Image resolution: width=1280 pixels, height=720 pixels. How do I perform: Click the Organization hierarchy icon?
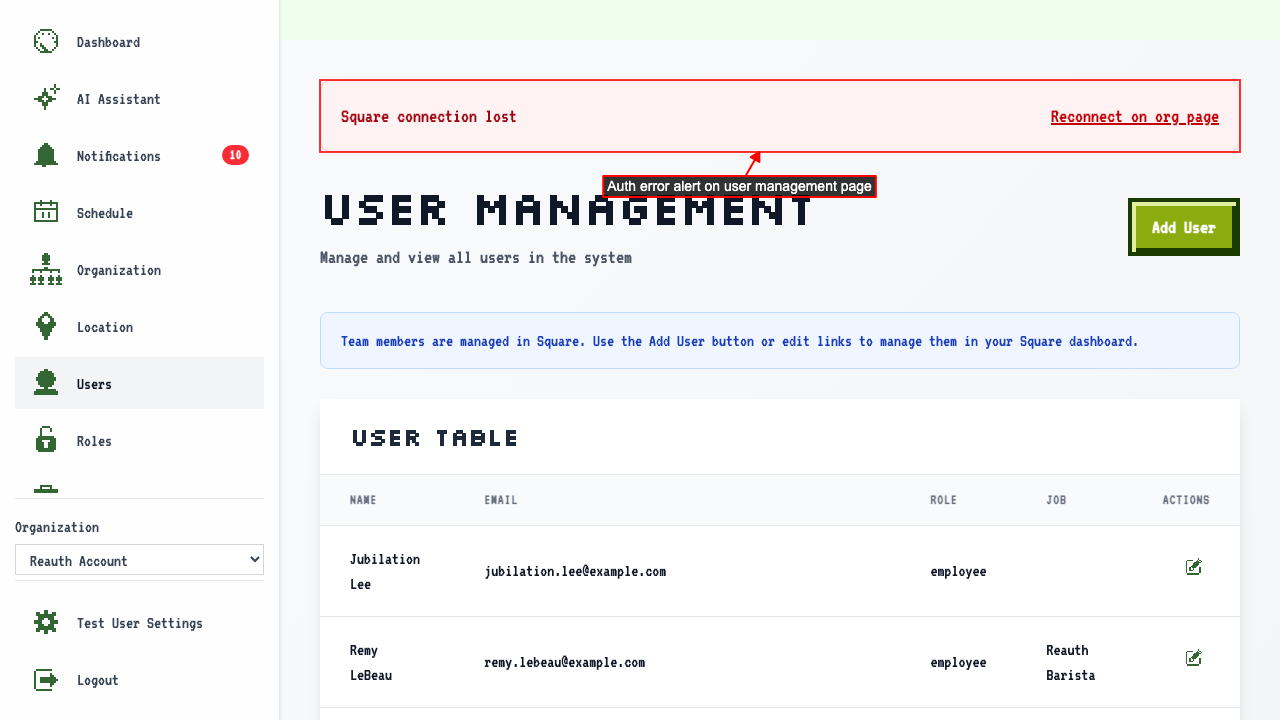coord(46,270)
